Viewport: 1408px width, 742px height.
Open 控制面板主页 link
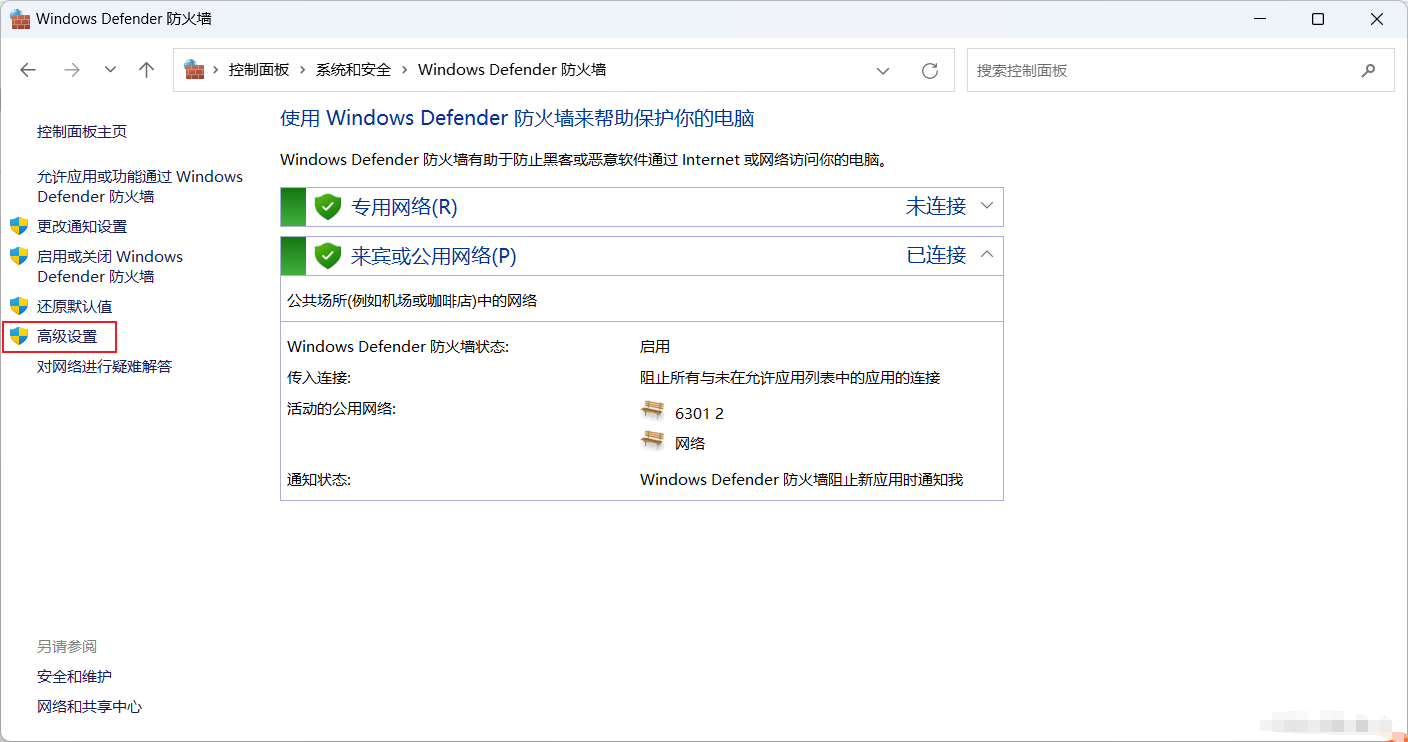coord(82,132)
